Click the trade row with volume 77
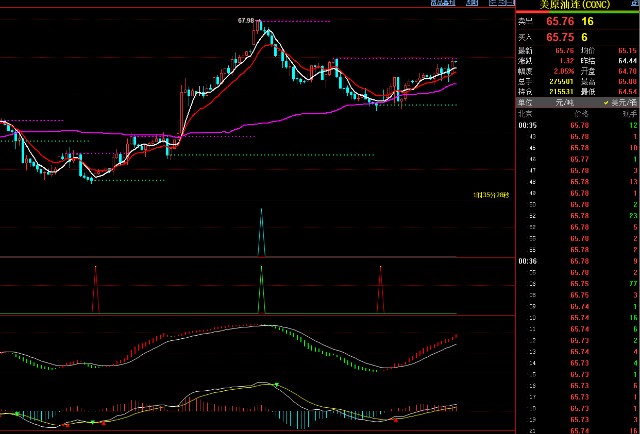Screen dimensions: 640x434 pos(577,285)
